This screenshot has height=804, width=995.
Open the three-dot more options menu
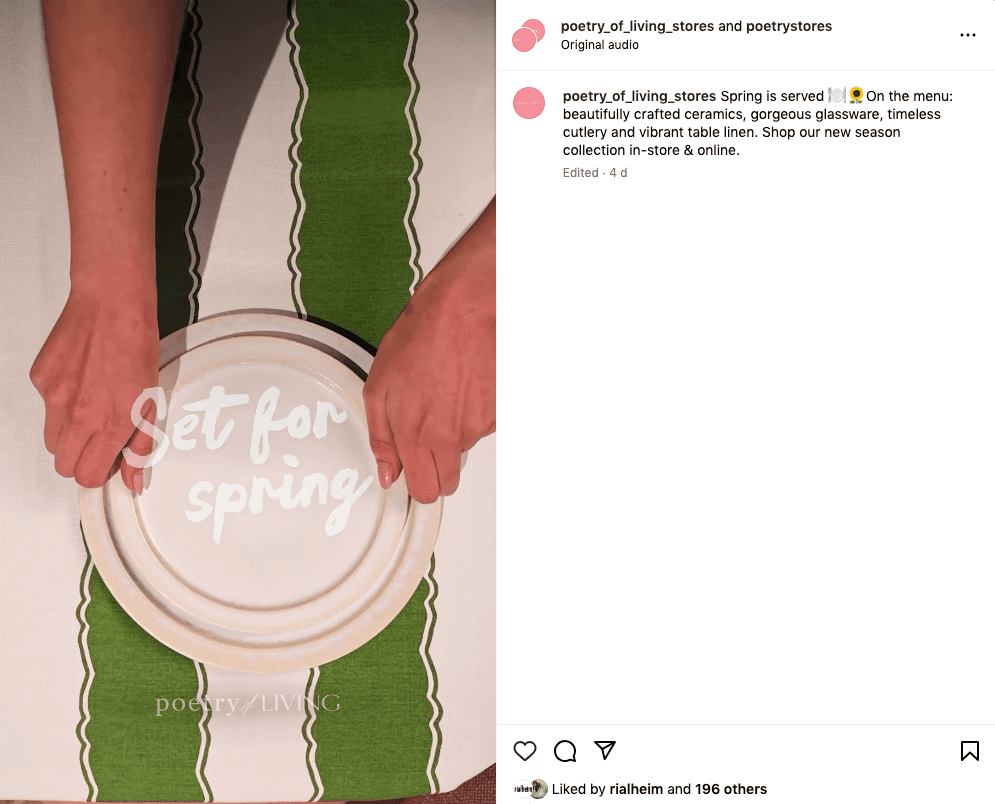pos(968,35)
